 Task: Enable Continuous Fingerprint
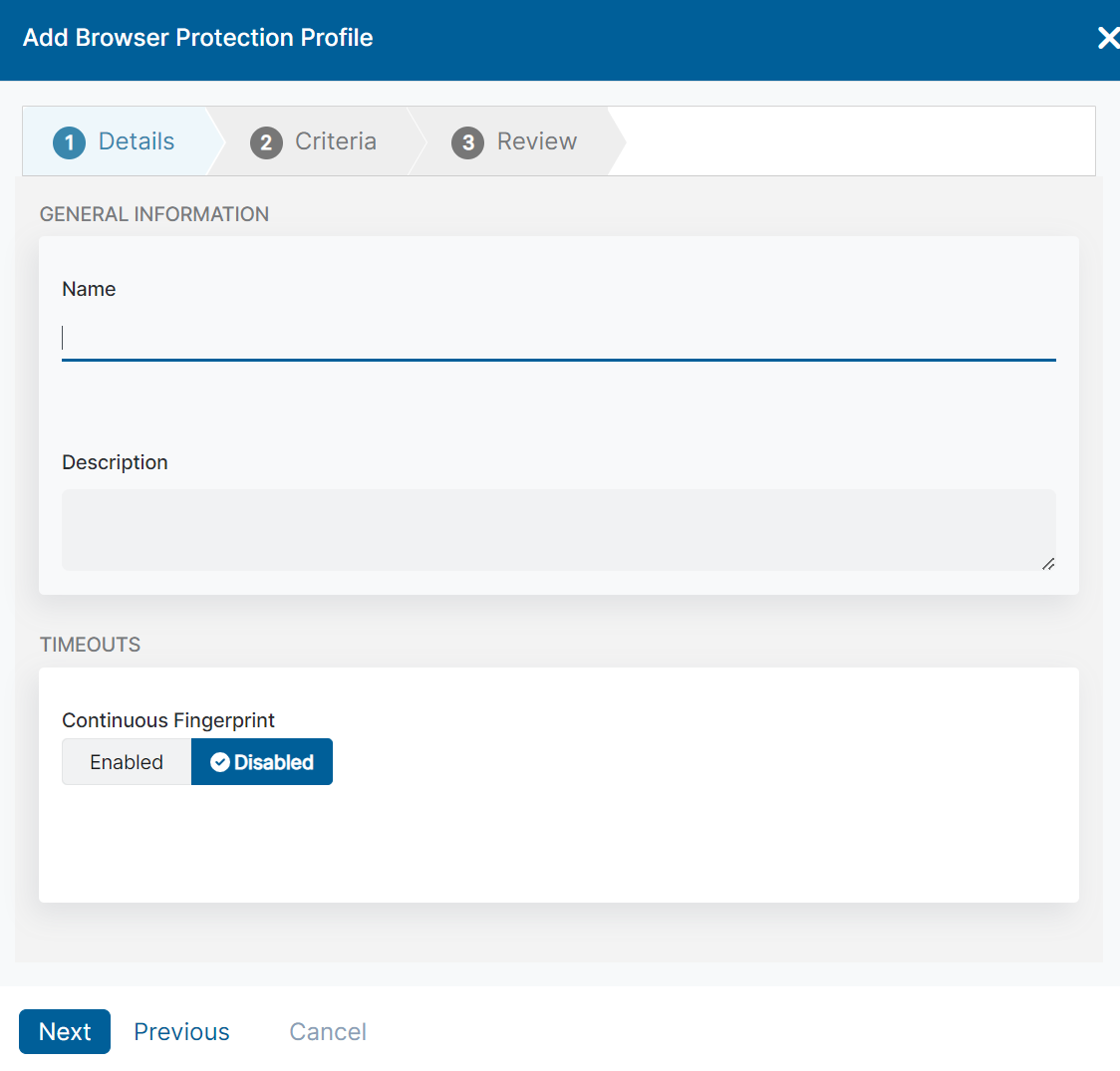pos(127,762)
